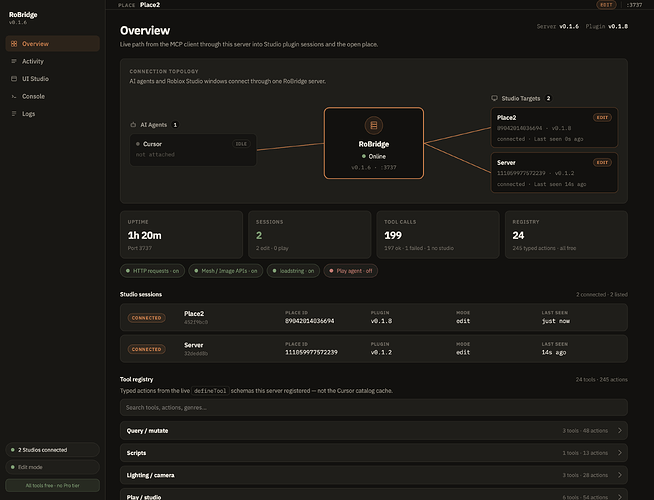Click the Tool Calls 199 stat card
The height and width of the screenshot is (500, 654).
[x=438, y=235]
